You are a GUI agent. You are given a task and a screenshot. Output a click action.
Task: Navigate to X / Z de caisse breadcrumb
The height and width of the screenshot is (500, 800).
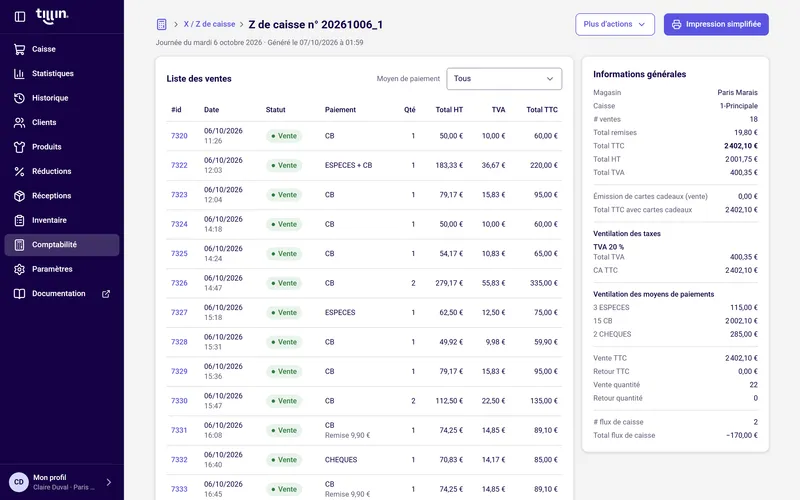209,24
